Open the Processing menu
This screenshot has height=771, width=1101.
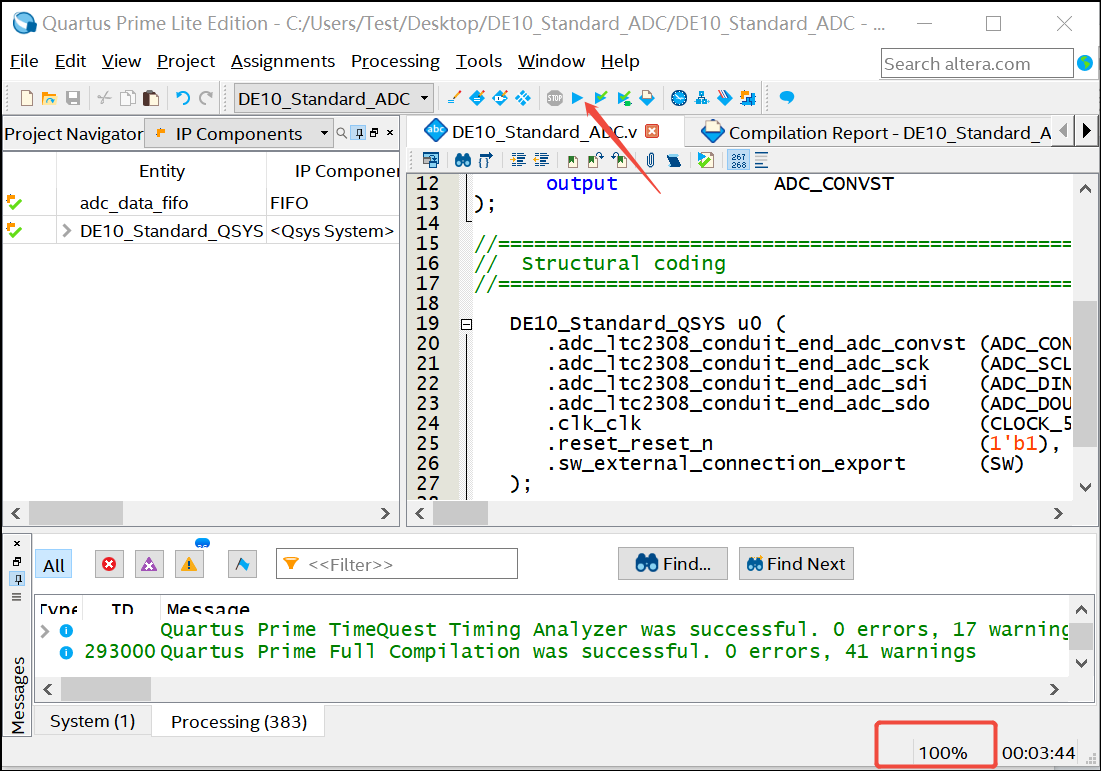click(x=395, y=62)
